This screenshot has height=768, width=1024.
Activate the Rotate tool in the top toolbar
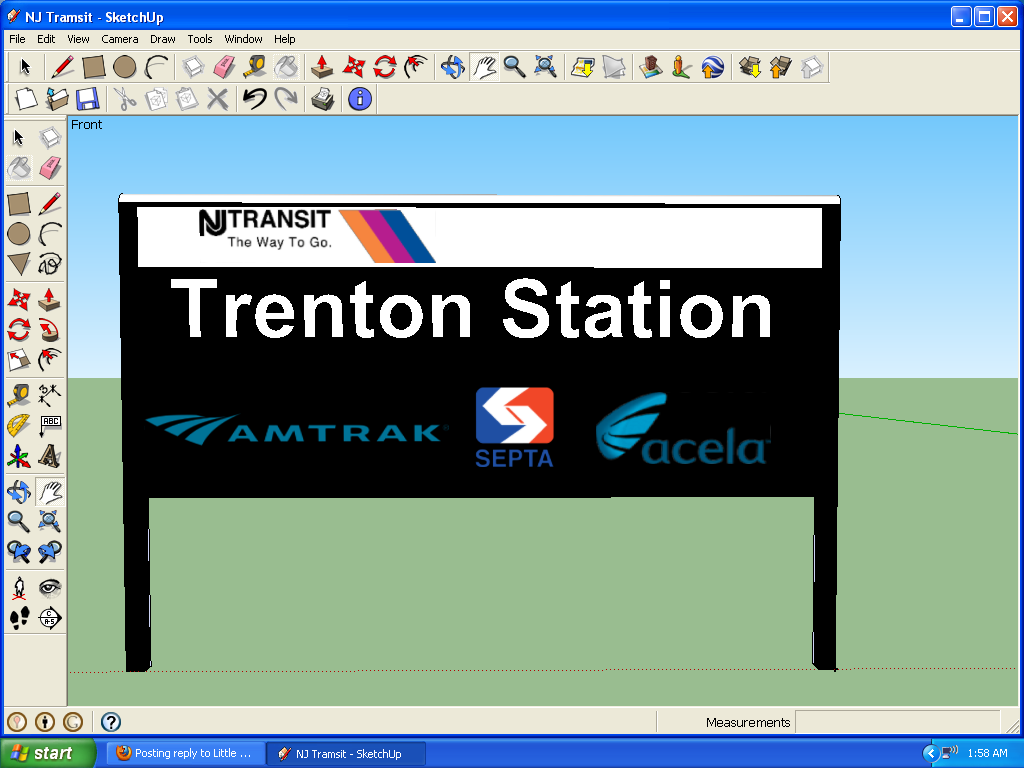[385, 67]
